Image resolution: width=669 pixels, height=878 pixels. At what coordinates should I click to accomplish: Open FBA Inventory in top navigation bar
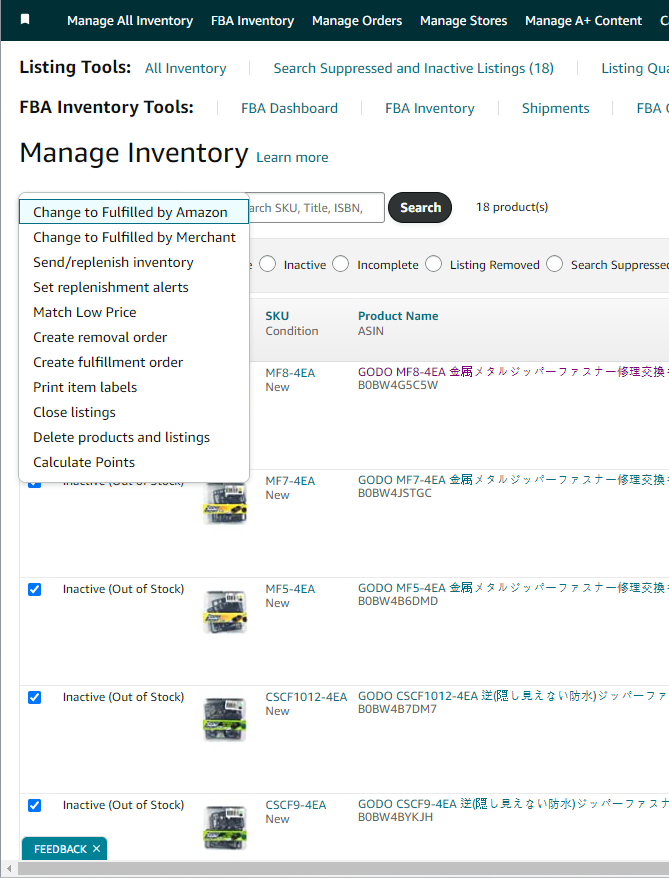[252, 21]
